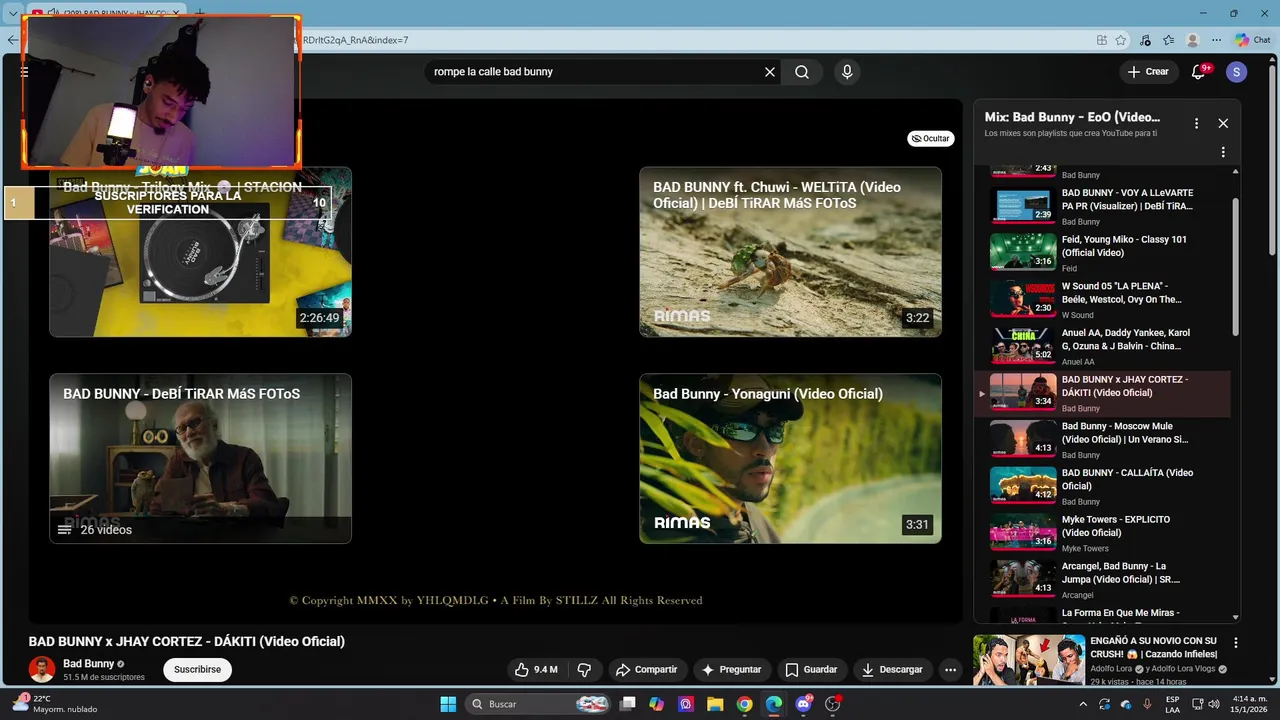
Task: Open the tab list dropdown arrow
Action: (x=12, y=13)
